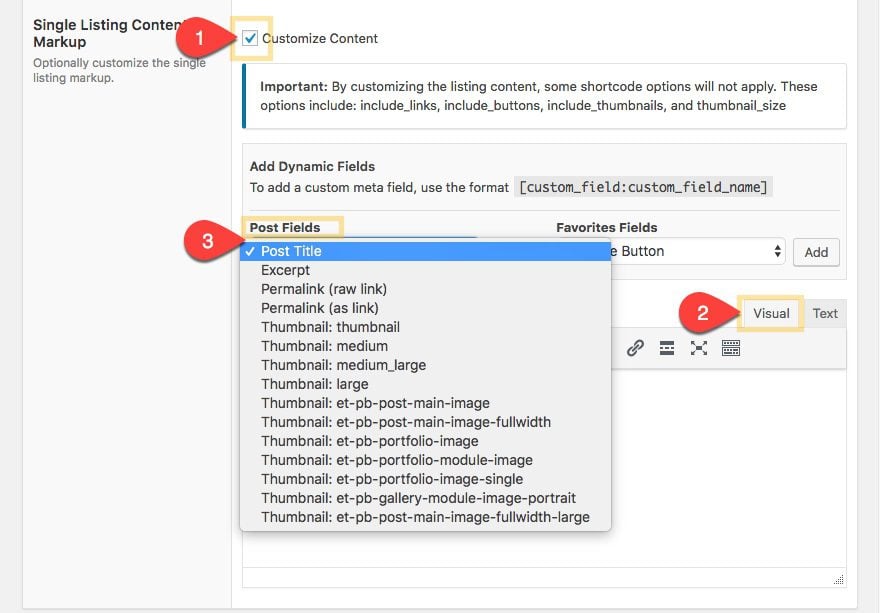Viewport: 880px width, 613px height.
Task: Click the Add button for Favorites Fields
Action: click(x=816, y=252)
